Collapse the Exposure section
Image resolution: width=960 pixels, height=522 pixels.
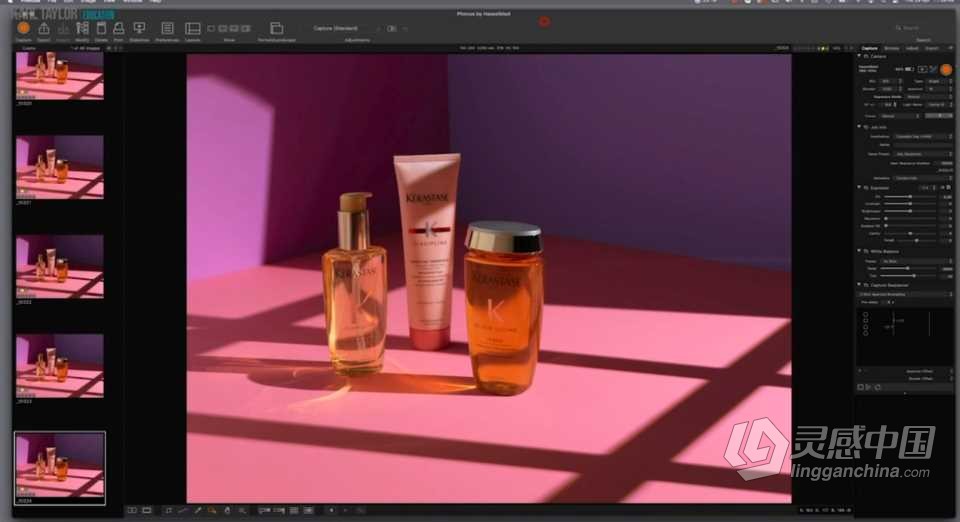(860, 187)
